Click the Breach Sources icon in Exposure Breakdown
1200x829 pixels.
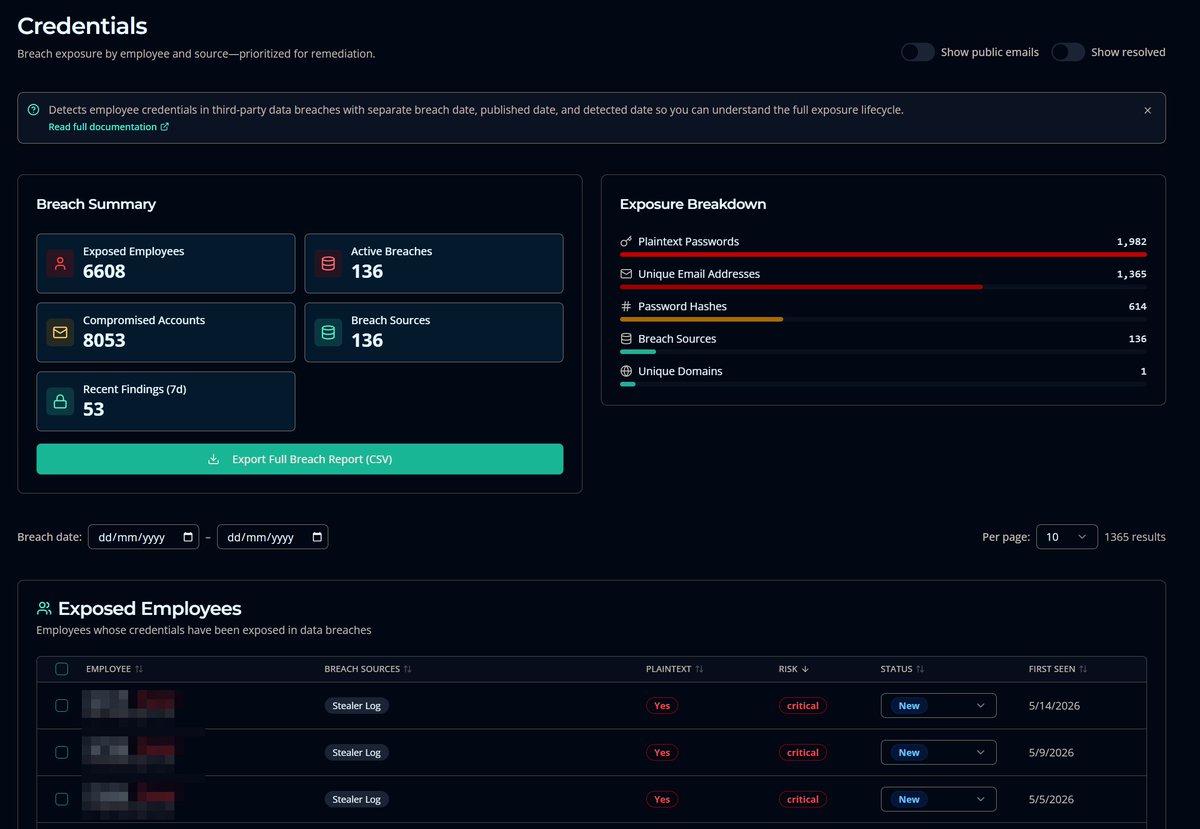click(x=626, y=339)
